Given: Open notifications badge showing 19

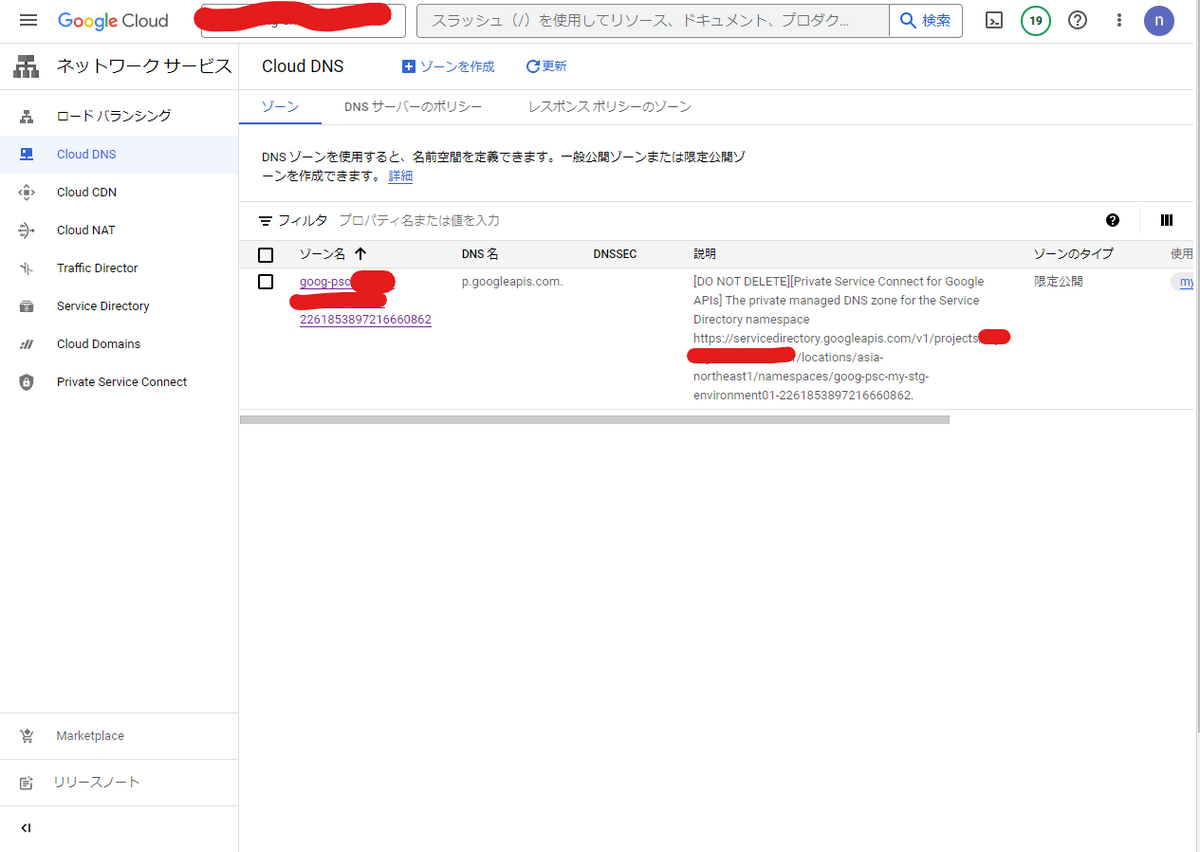Looking at the screenshot, I should pos(1036,21).
